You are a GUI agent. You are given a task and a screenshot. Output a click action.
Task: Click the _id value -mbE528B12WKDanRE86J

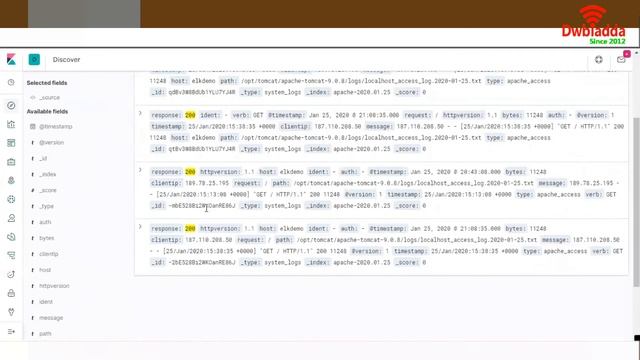(202, 206)
